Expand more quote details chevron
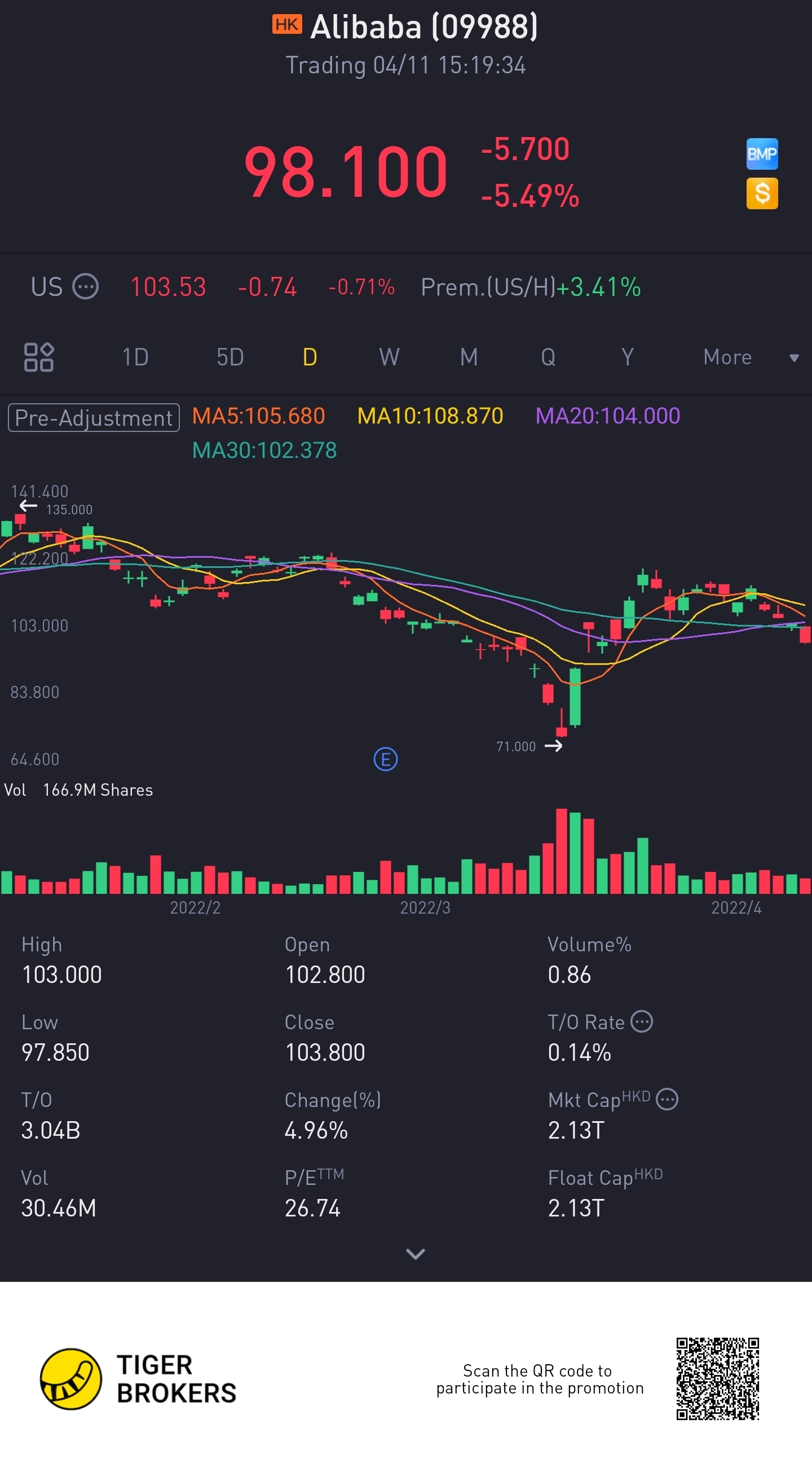The image size is (812, 1477). pyautogui.click(x=415, y=1254)
